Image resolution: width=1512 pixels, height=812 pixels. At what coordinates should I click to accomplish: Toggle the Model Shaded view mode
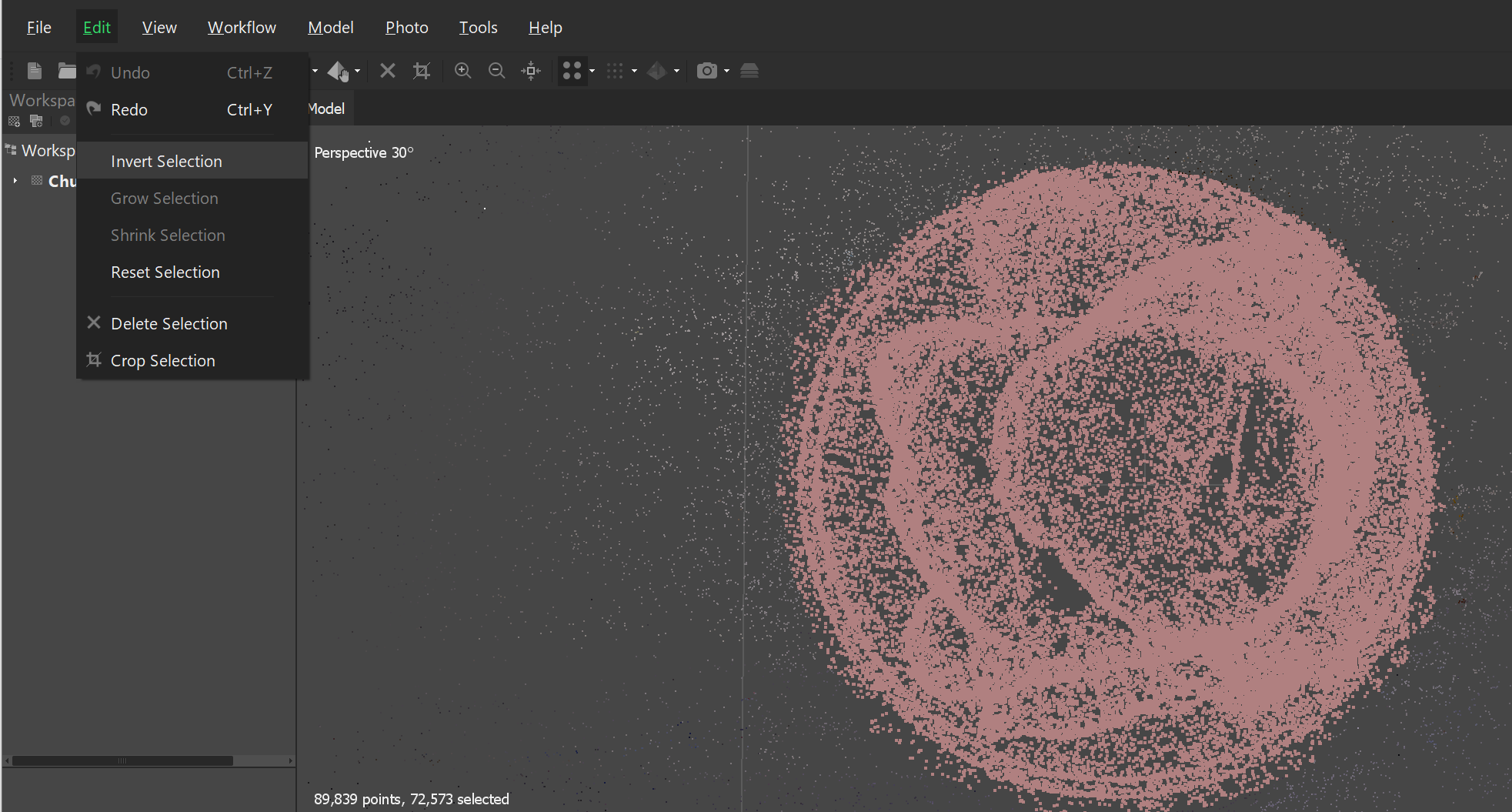[659, 71]
